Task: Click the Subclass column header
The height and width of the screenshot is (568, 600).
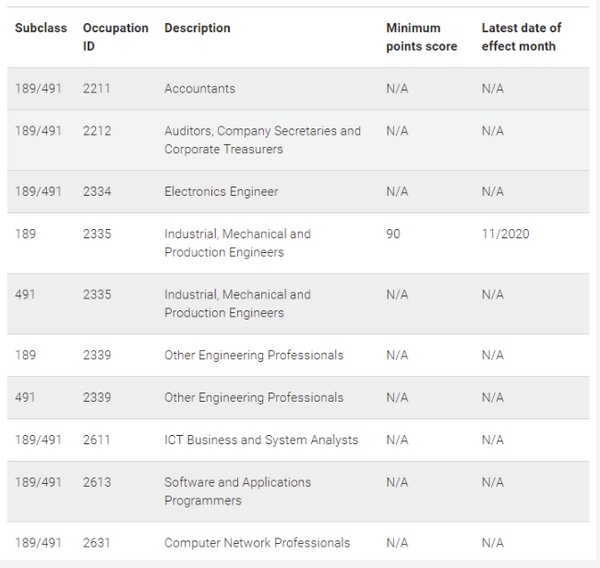Action: tap(41, 28)
